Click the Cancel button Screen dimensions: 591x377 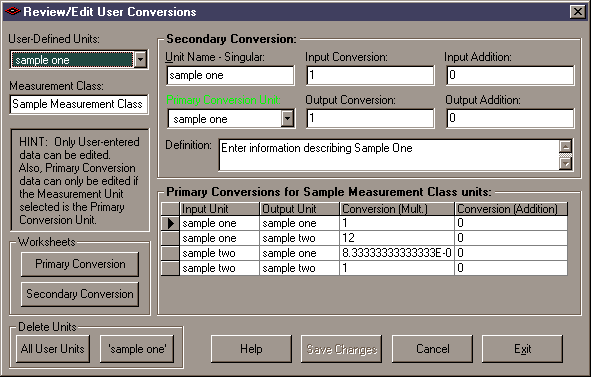pyautogui.click(x=432, y=349)
